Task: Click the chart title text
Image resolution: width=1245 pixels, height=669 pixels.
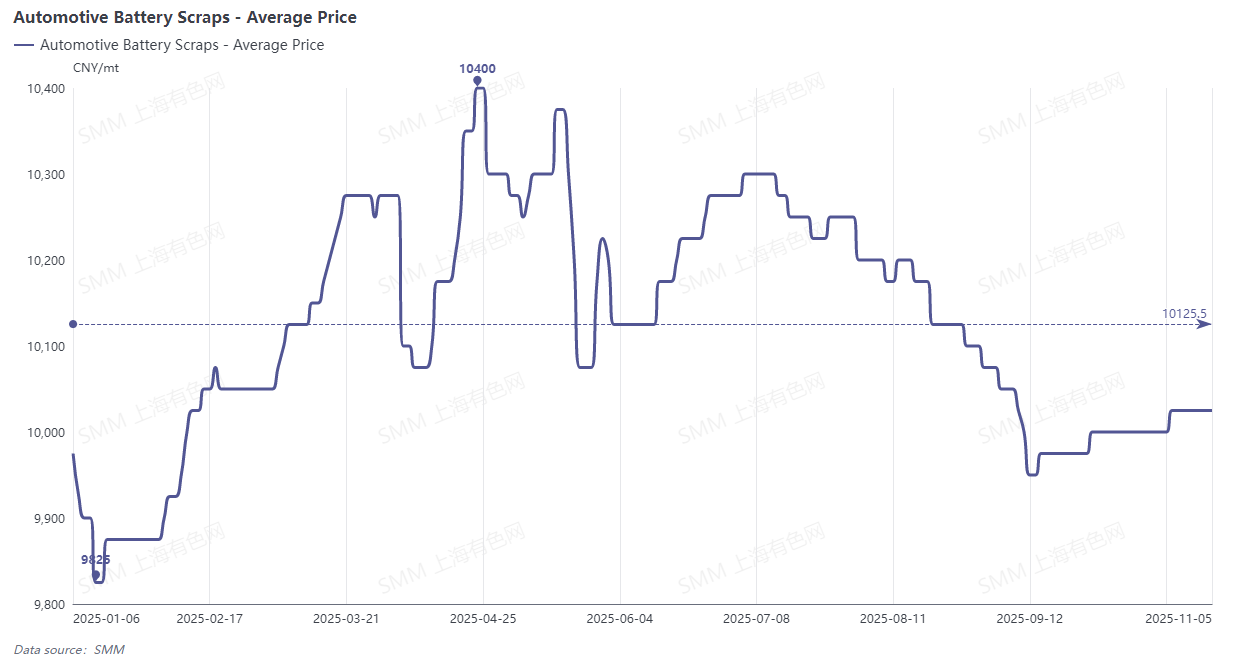Action: tap(185, 17)
